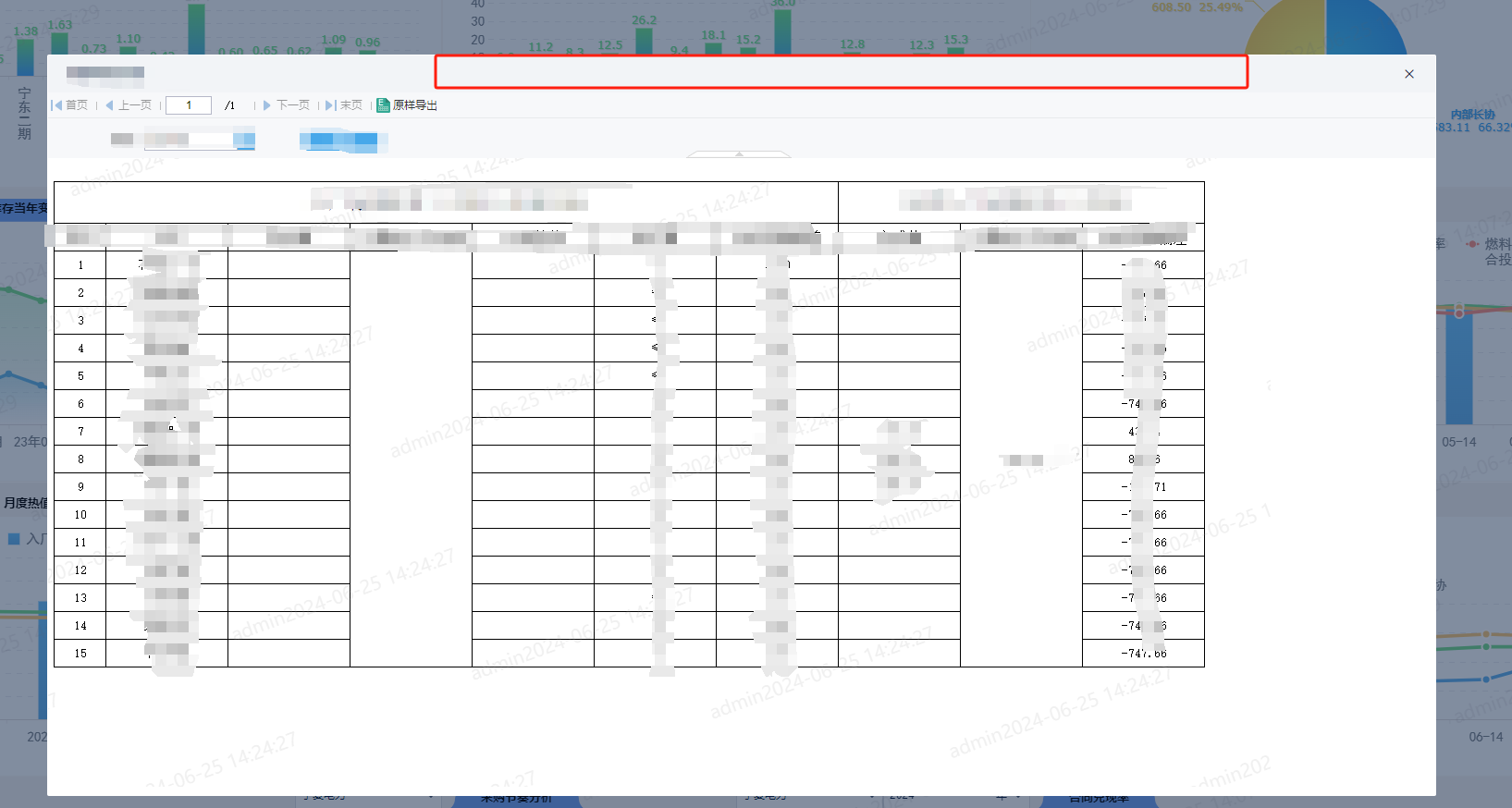Click the blurred parameter dropdown field
This screenshot has height=808, width=1512.
[199, 141]
